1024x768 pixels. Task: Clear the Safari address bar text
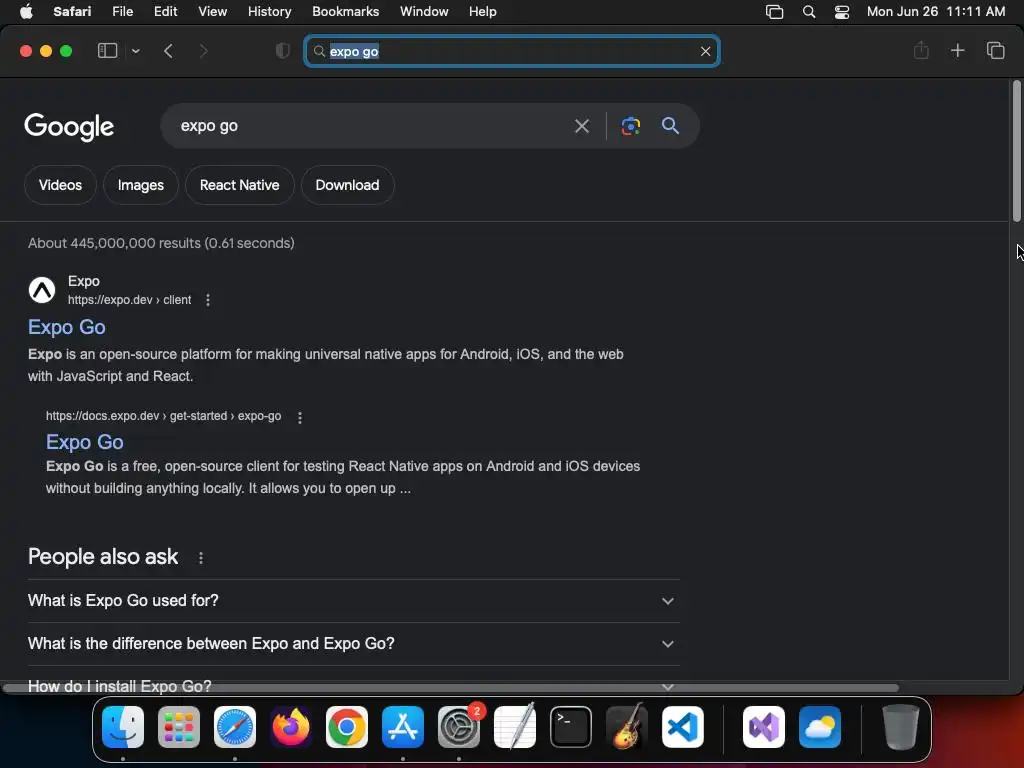point(705,51)
